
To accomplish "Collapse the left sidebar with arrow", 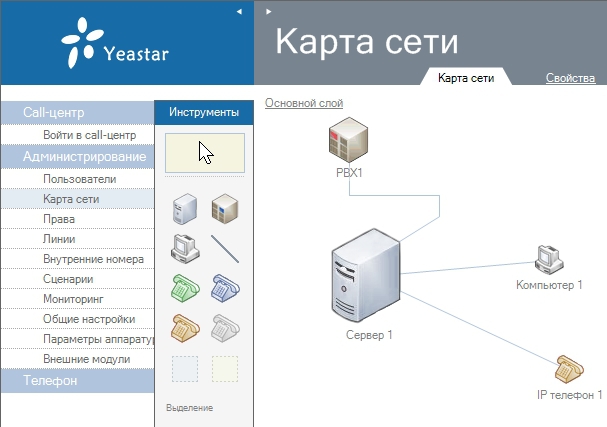I will point(239,11).
